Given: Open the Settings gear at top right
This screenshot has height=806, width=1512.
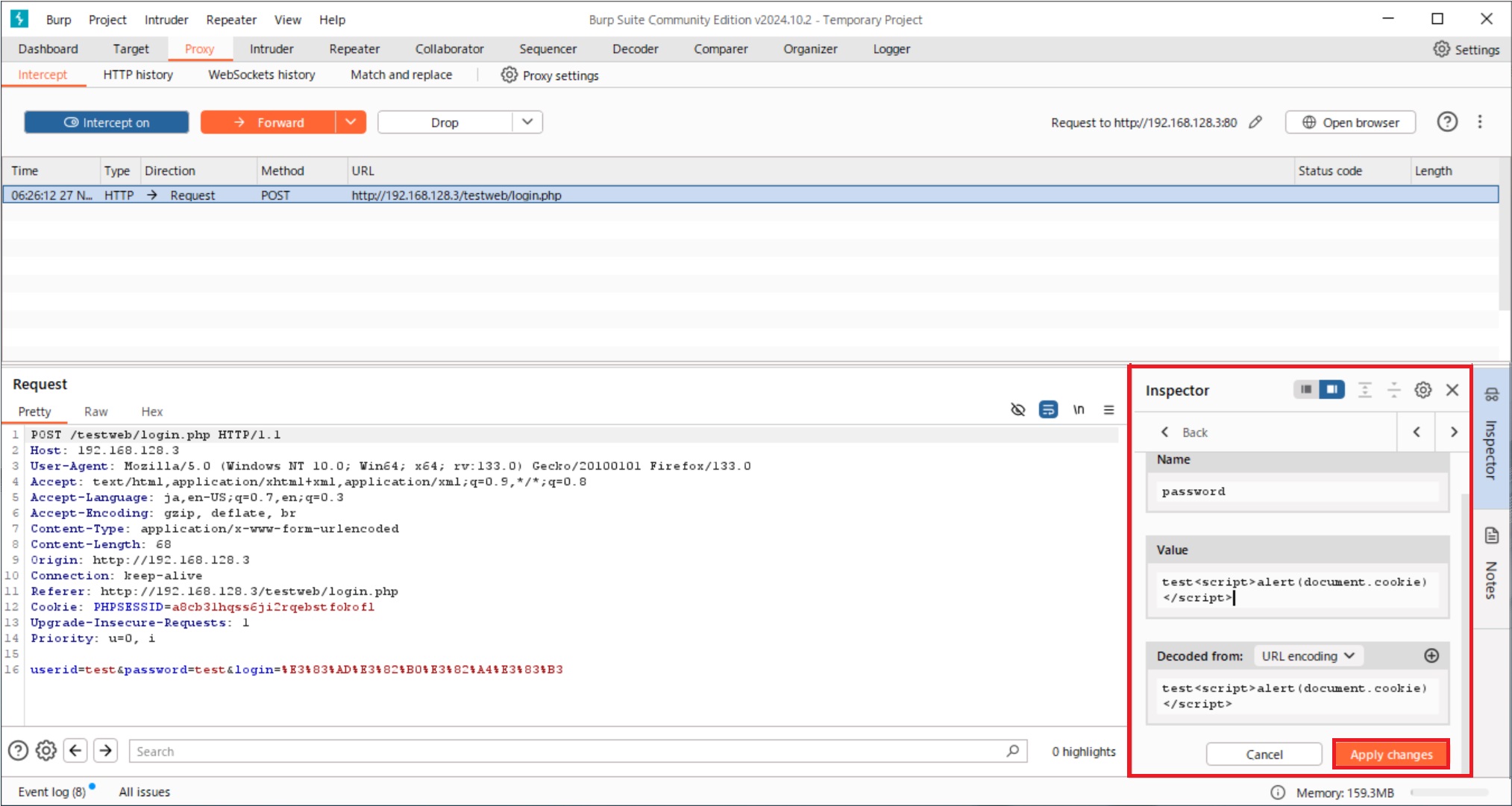Looking at the screenshot, I should [1466, 49].
